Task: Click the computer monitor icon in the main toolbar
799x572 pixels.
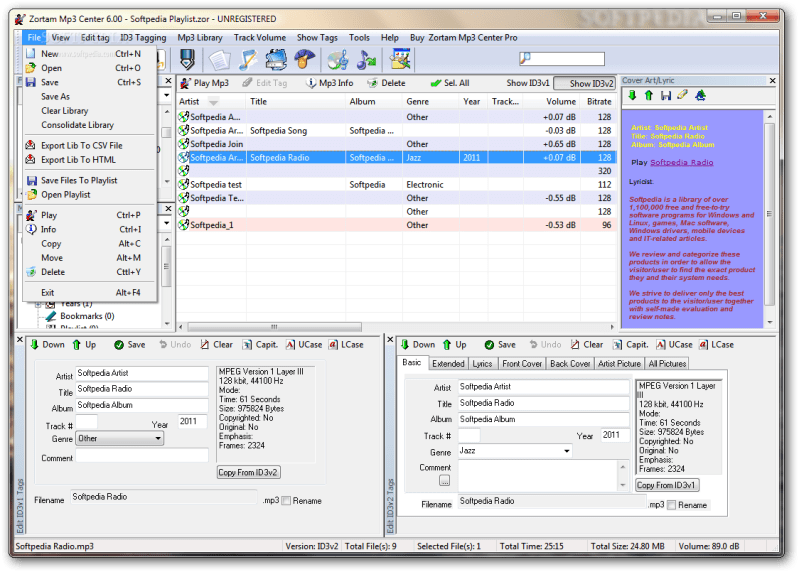Action: click(x=276, y=60)
